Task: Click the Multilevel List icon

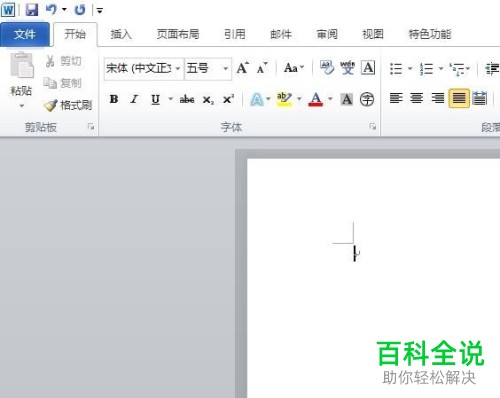Action: click(x=457, y=69)
